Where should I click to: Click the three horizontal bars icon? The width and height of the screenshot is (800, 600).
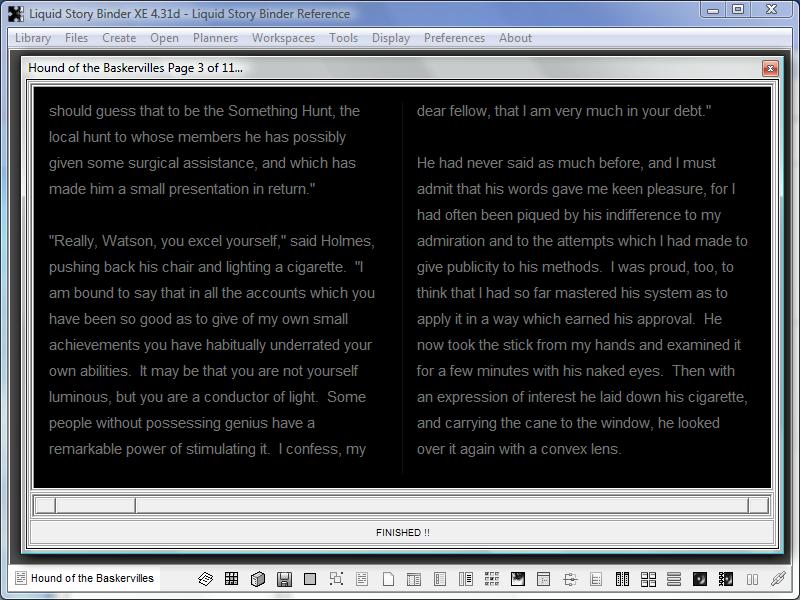pyautogui.click(x=674, y=579)
